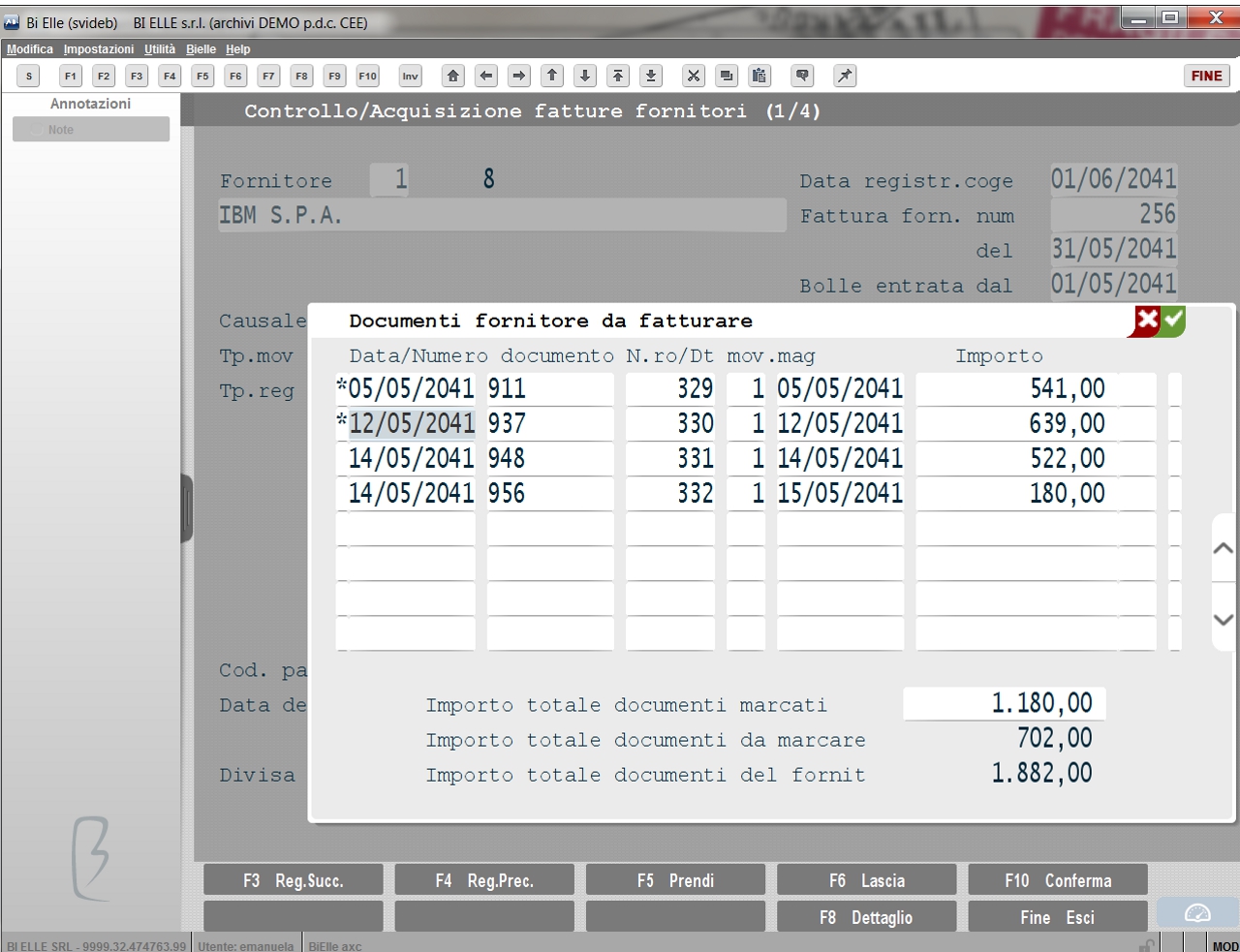The width and height of the screenshot is (1240, 952).
Task: Click the help speech-bubble toolbar icon
Action: click(802, 76)
